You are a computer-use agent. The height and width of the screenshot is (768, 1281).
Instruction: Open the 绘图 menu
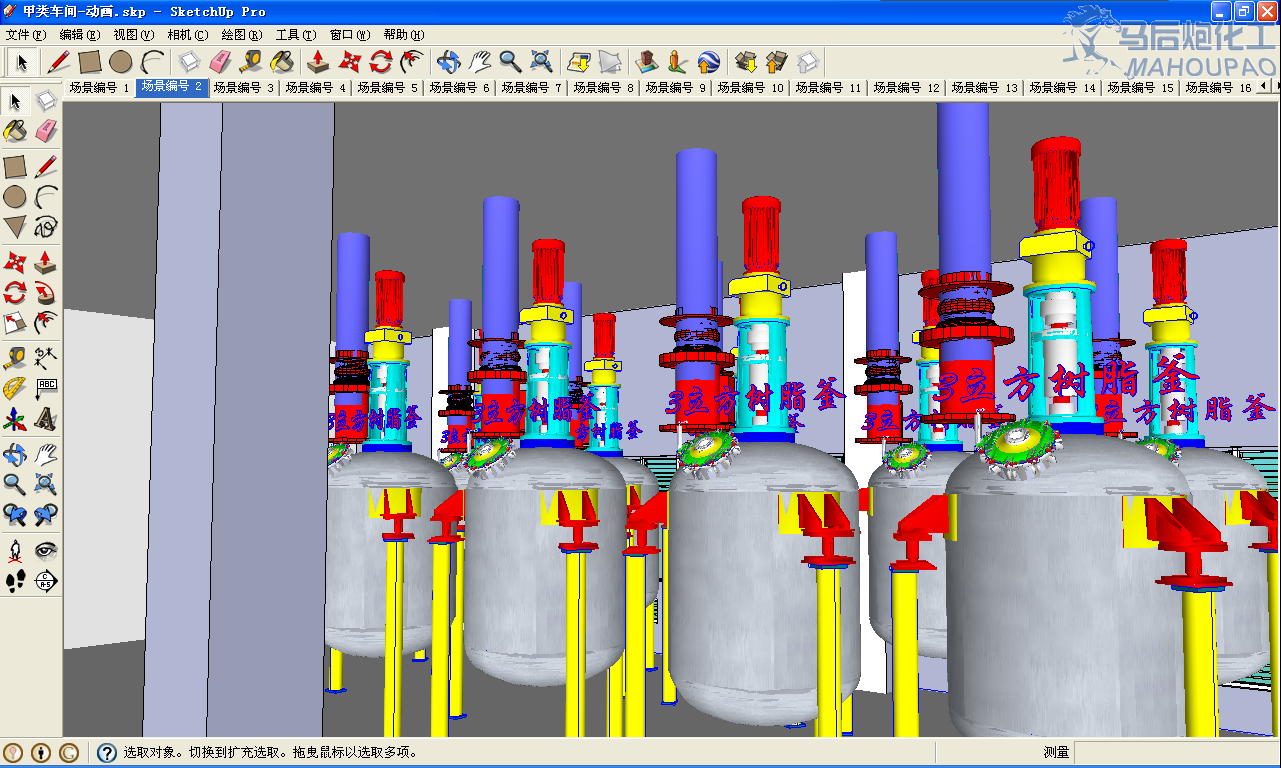point(242,35)
